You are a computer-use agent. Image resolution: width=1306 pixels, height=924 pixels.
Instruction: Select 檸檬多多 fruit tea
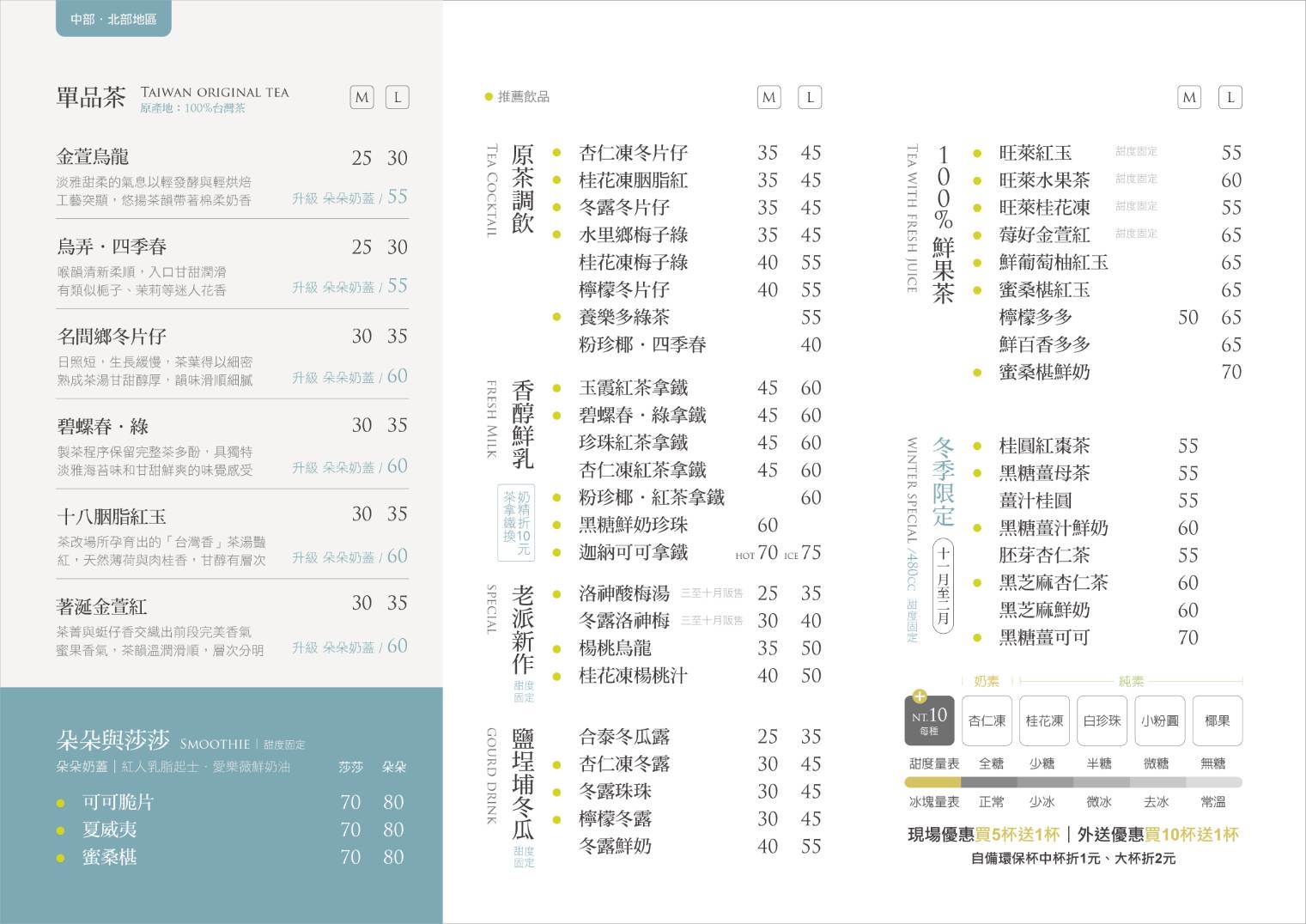pyautogui.click(x=1036, y=318)
